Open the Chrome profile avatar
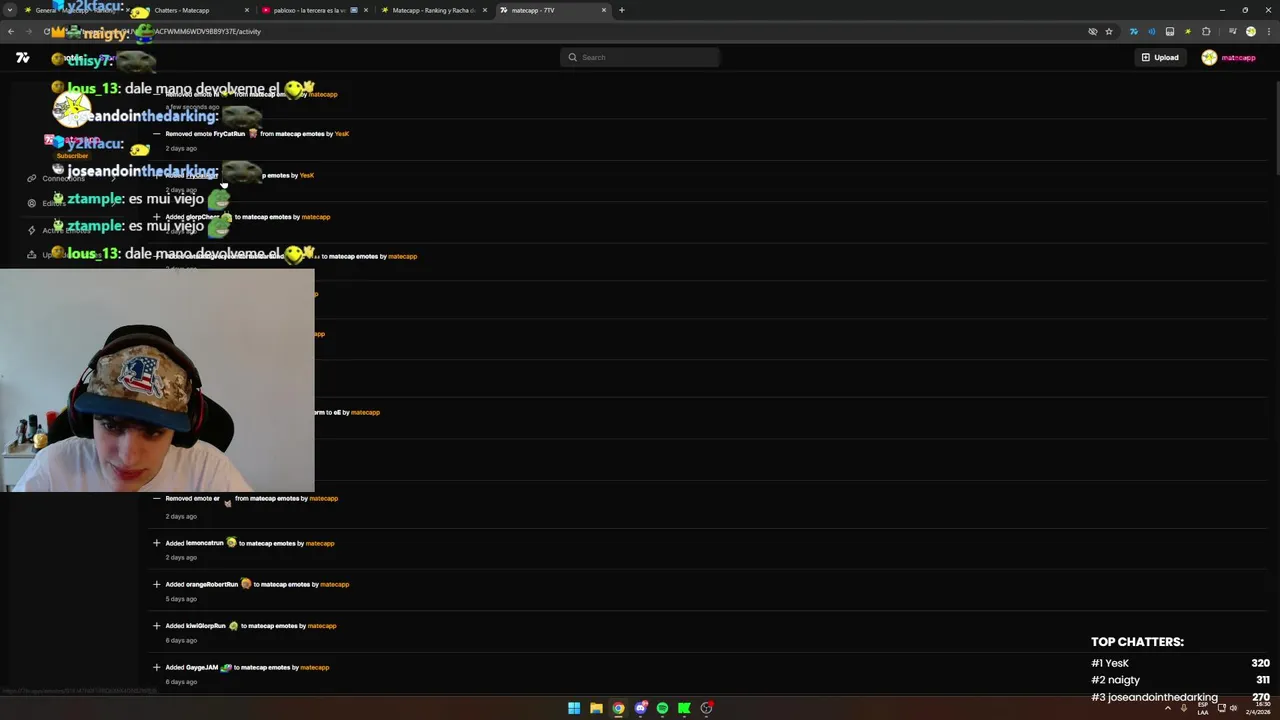The width and height of the screenshot is (1280, 720). 1250,31
